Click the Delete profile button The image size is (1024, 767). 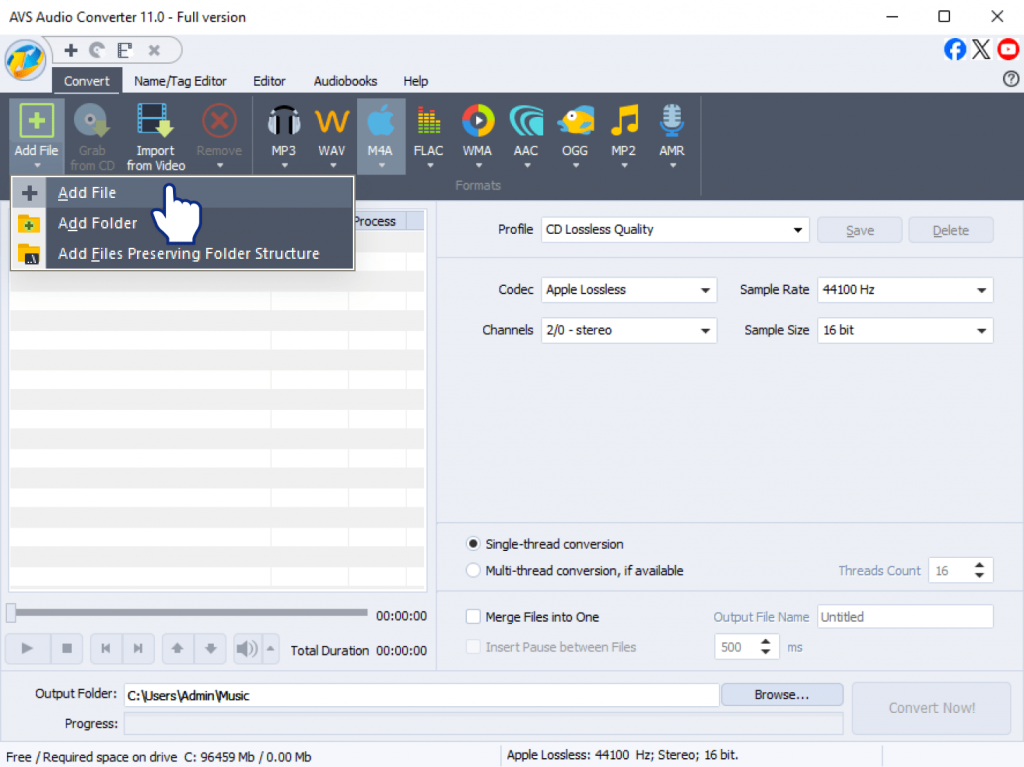pos(950,230)
